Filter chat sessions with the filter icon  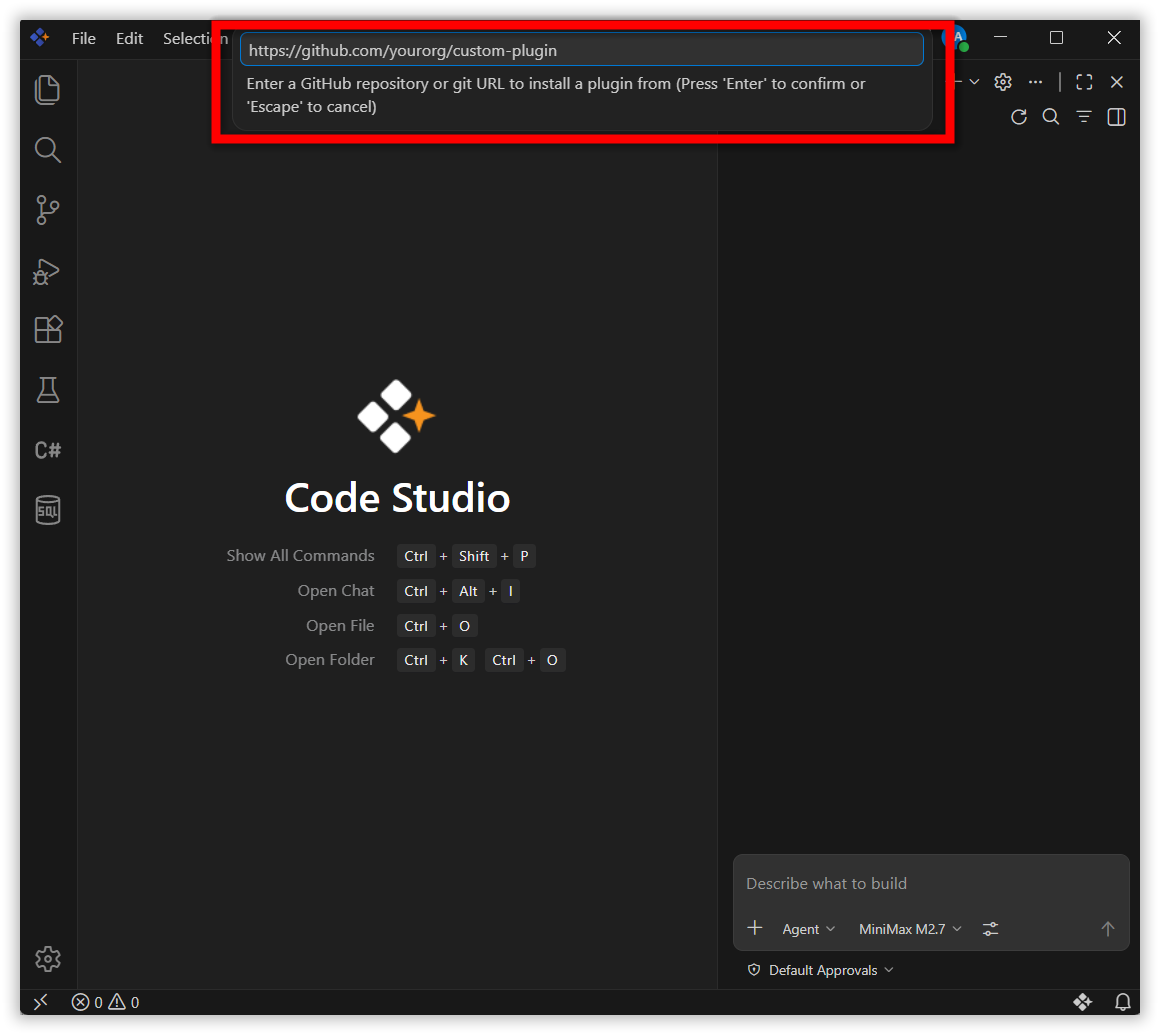1084,117
